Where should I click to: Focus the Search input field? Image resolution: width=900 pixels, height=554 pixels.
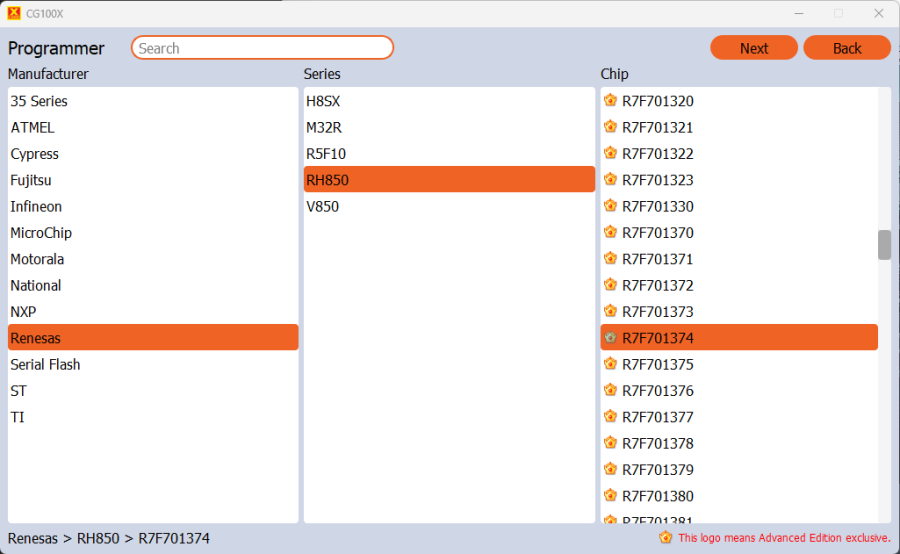tap(262, 48)
